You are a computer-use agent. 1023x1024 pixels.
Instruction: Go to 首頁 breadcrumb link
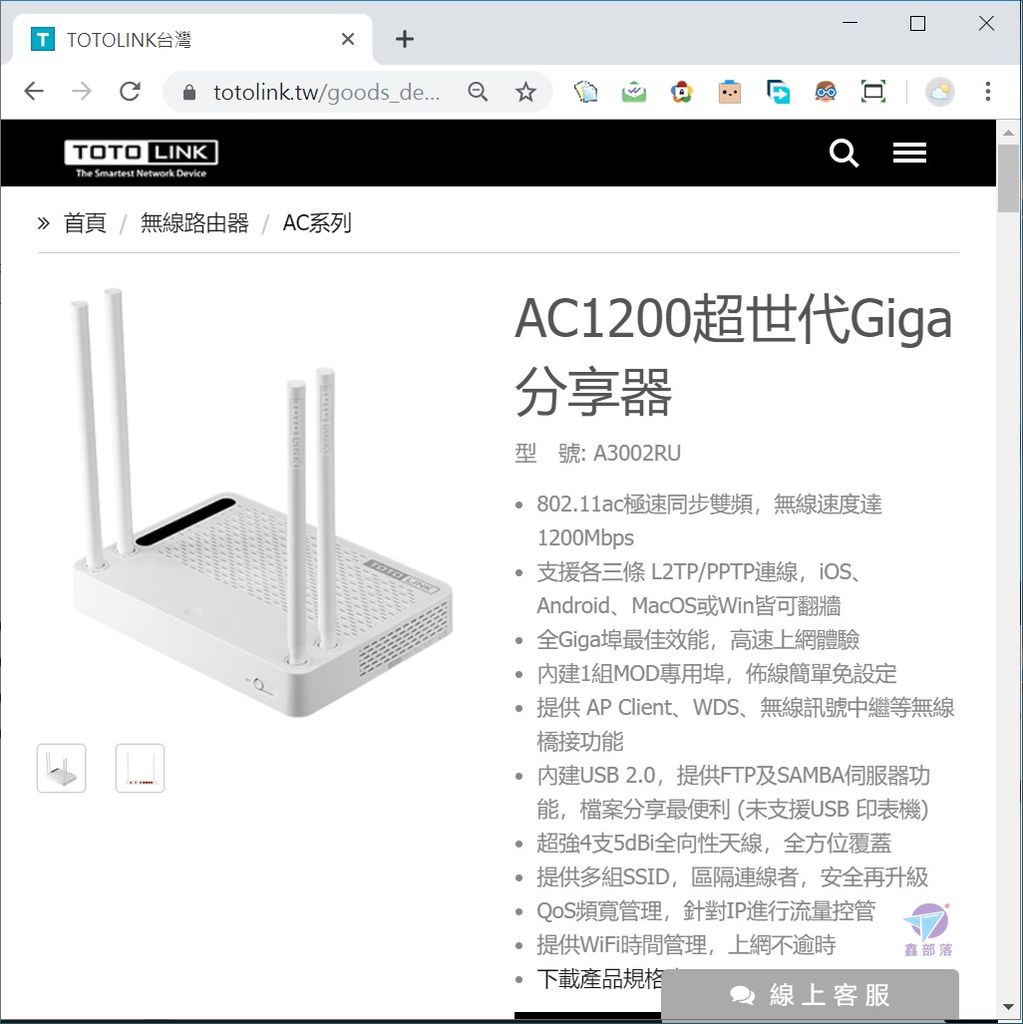[x=85, y=223]
